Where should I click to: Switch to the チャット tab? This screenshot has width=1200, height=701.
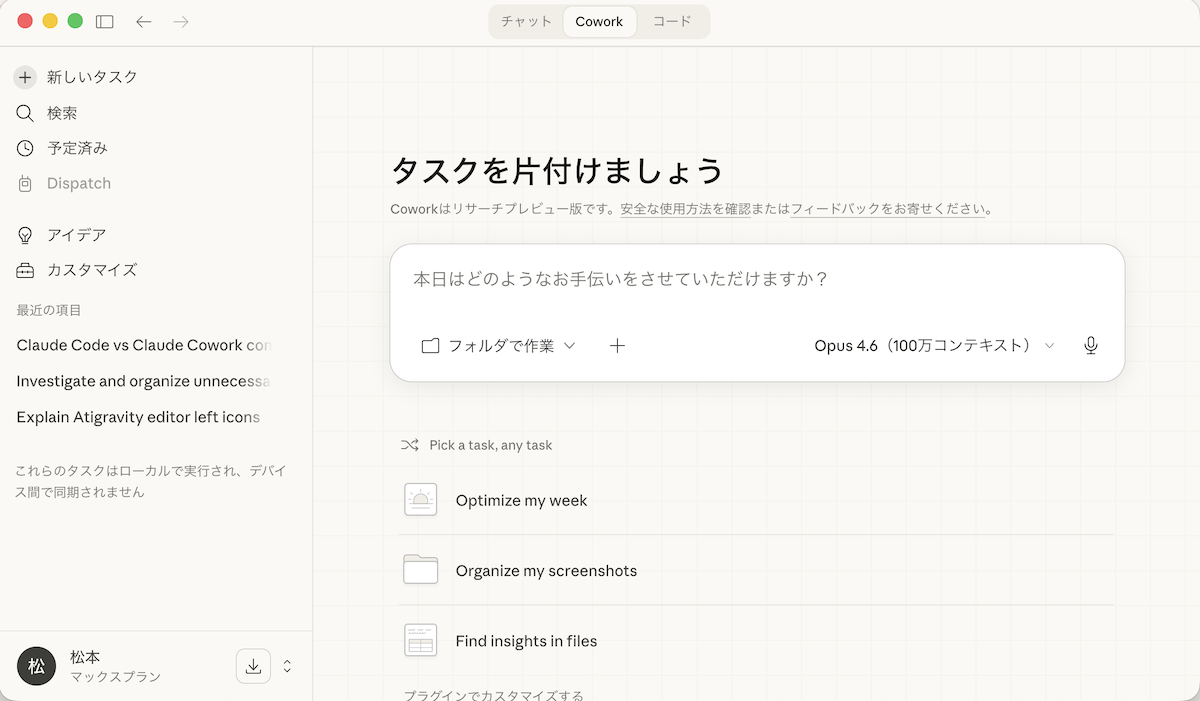pos(526,21)
